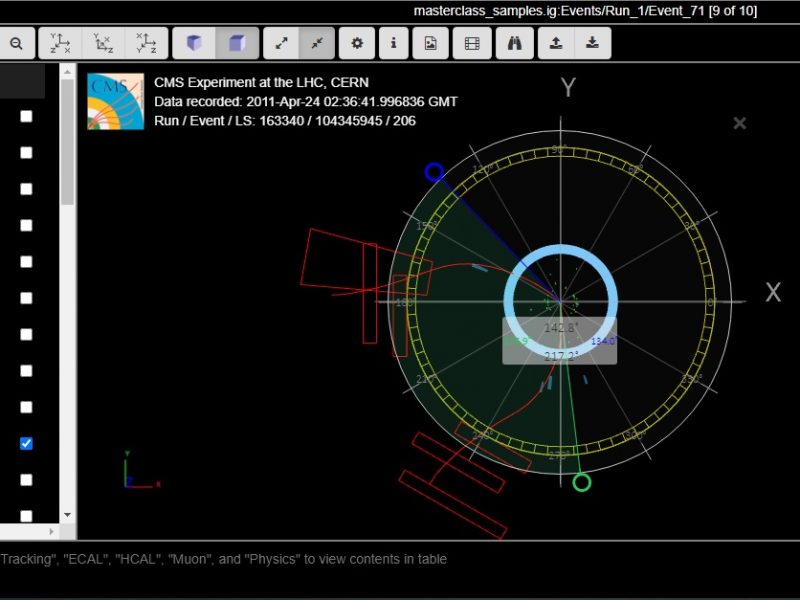Click the binoculars stereo view icon
This screenshot has height=600, width=800.
(x=514, y=43)
